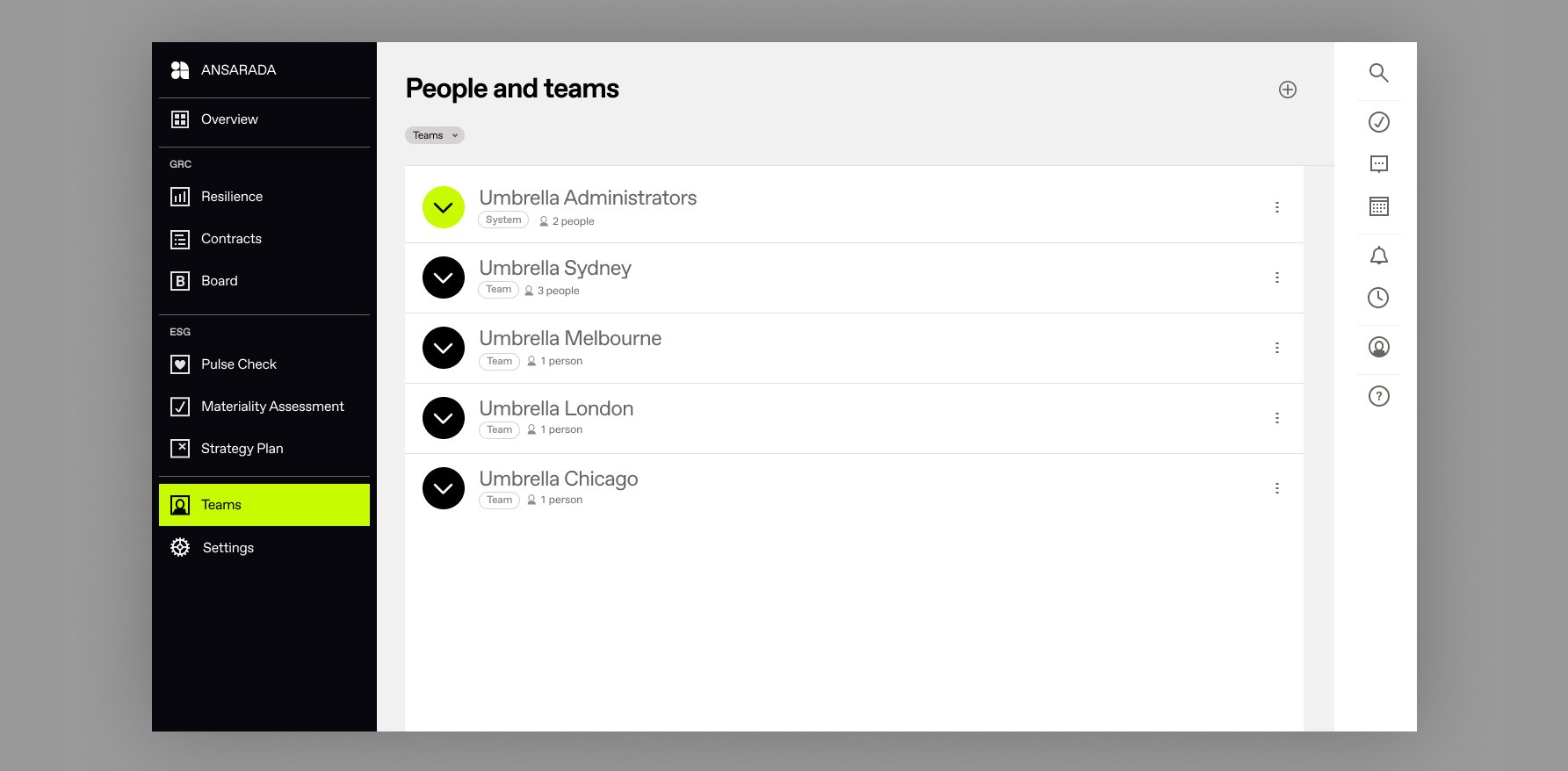Expand the Umbrella Chicago team
This screenshot has width=1568, height=771.
pyautogui.click(x=444, y=488)
